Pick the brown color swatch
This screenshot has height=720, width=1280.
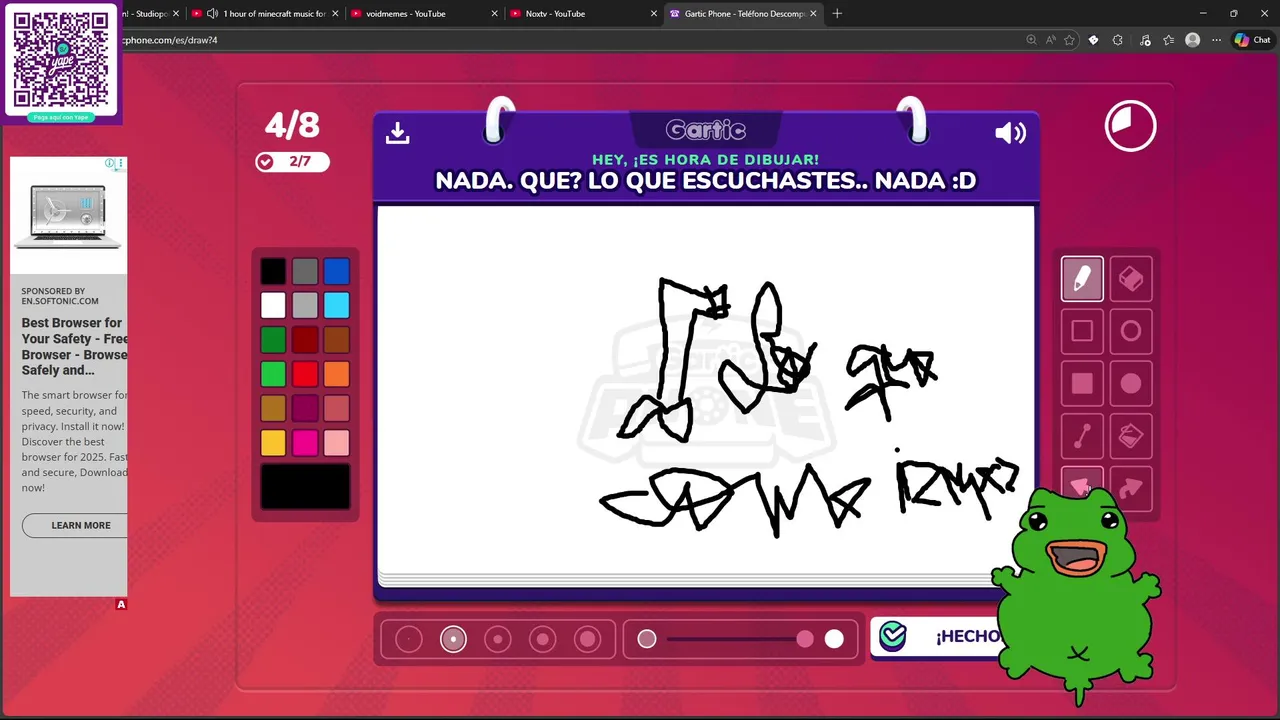coord(337,340)
